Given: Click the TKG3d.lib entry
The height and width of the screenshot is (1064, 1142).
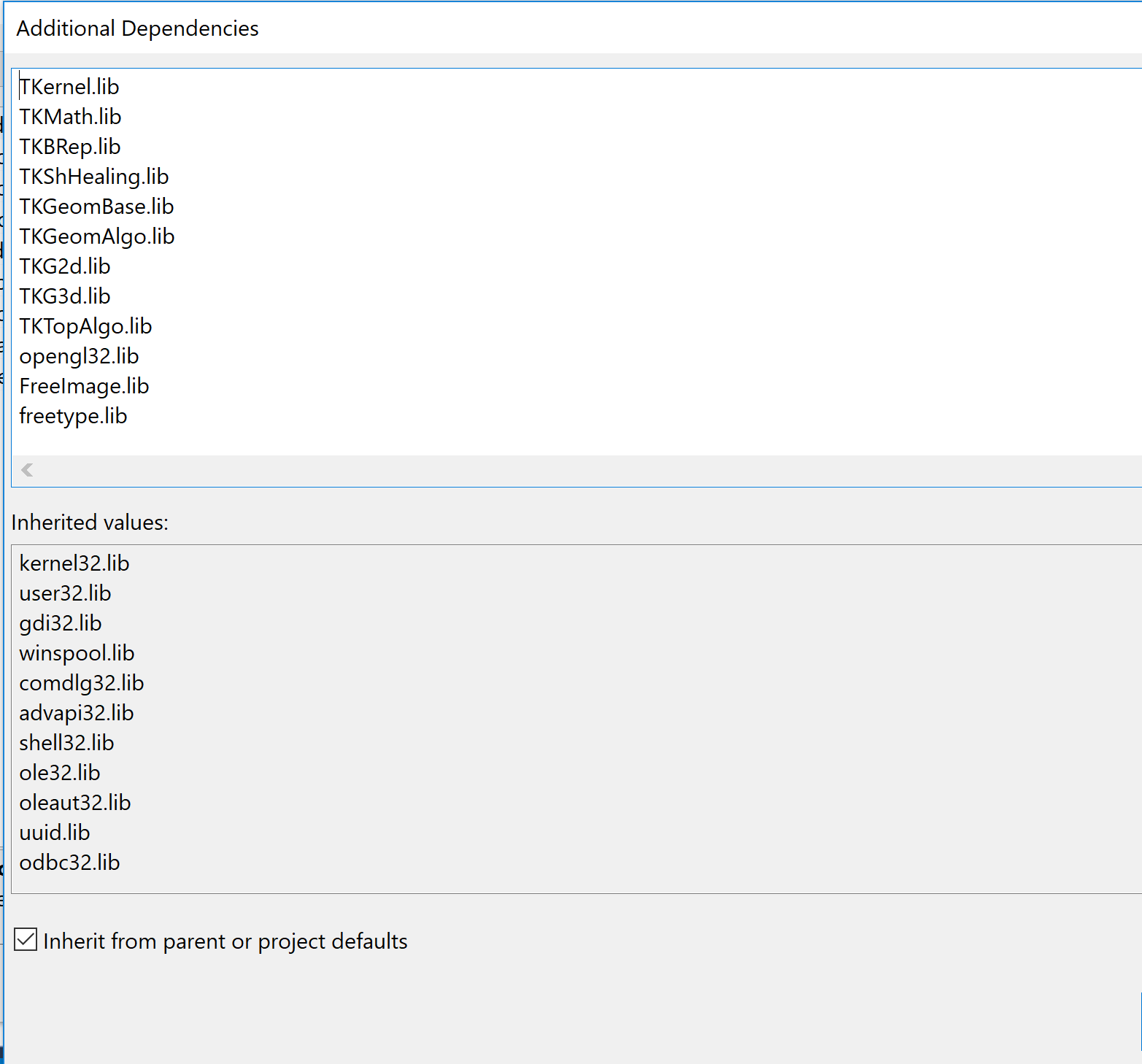Looking at the screenshot, I should click(65, 296).
